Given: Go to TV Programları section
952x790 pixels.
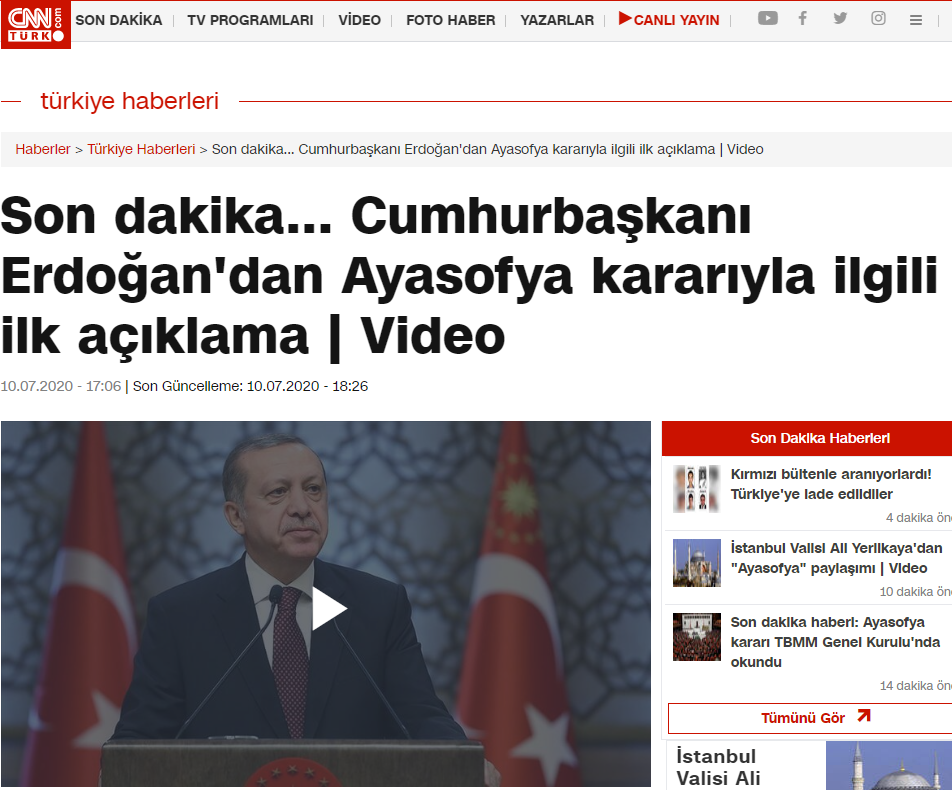Looking at the screenshot, I should (250, 20).
